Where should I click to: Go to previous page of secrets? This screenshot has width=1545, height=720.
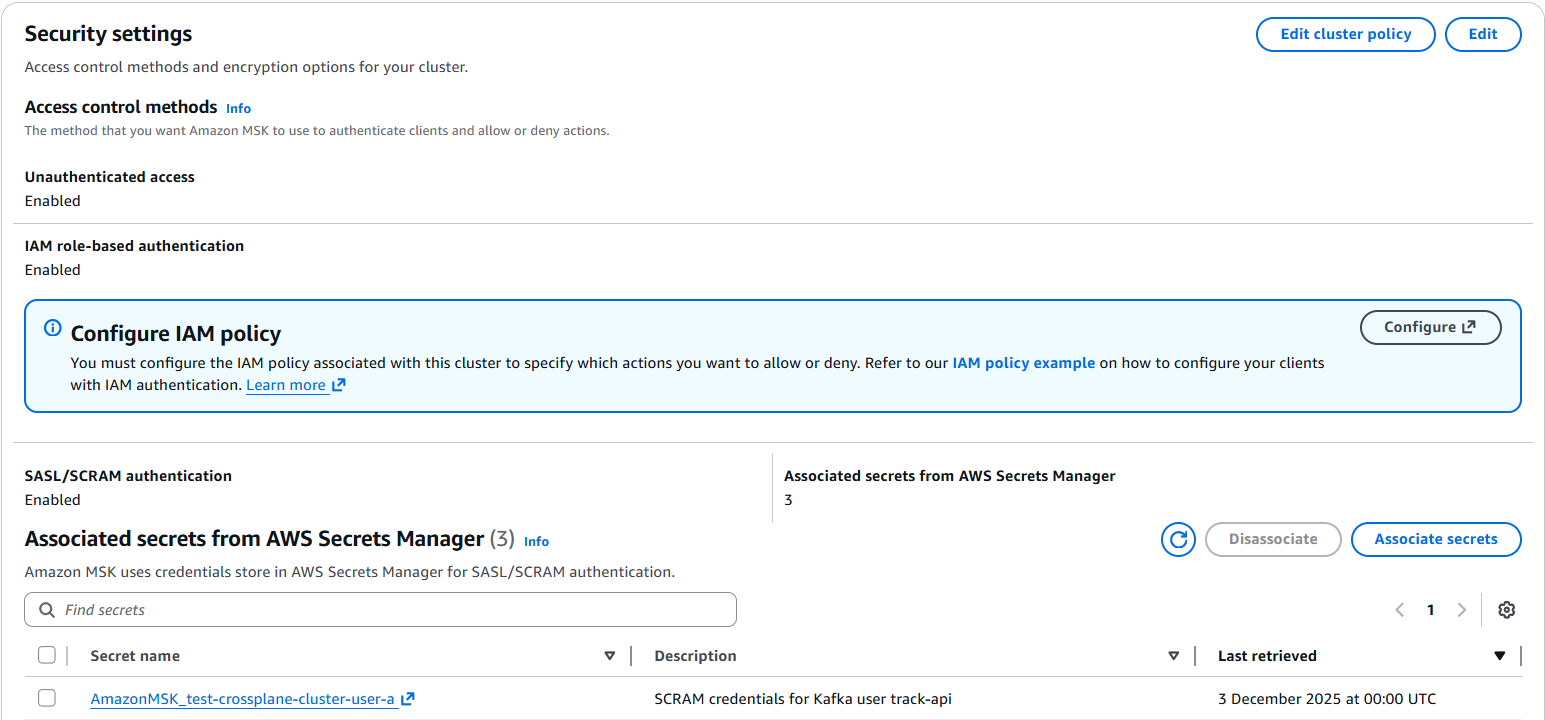click(x=1399, y=610)
